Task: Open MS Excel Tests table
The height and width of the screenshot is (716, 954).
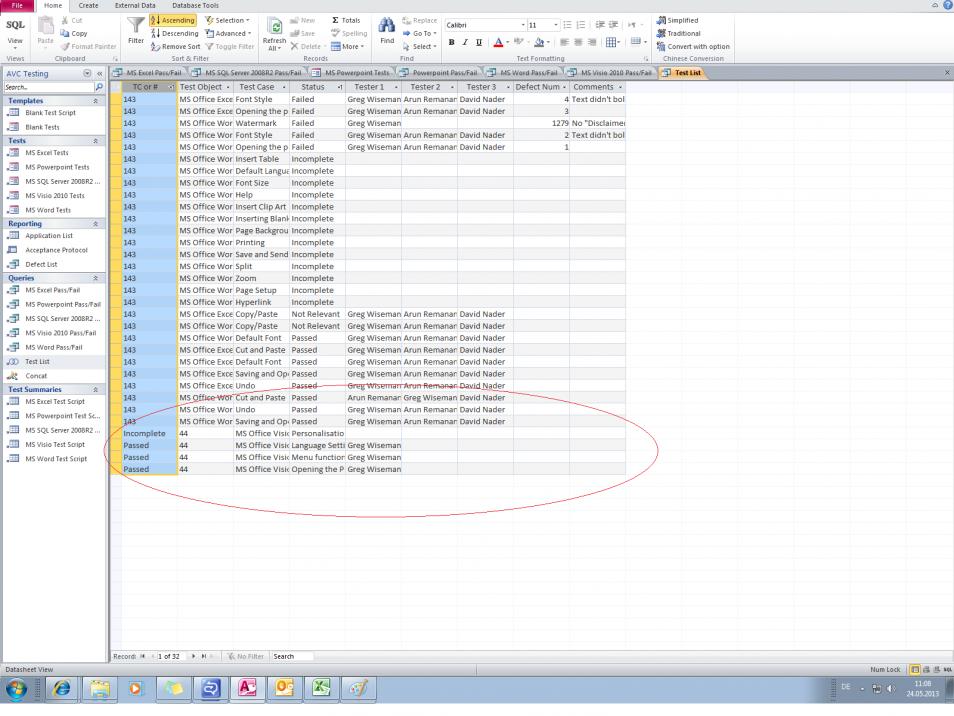Action: coord(47,153)
